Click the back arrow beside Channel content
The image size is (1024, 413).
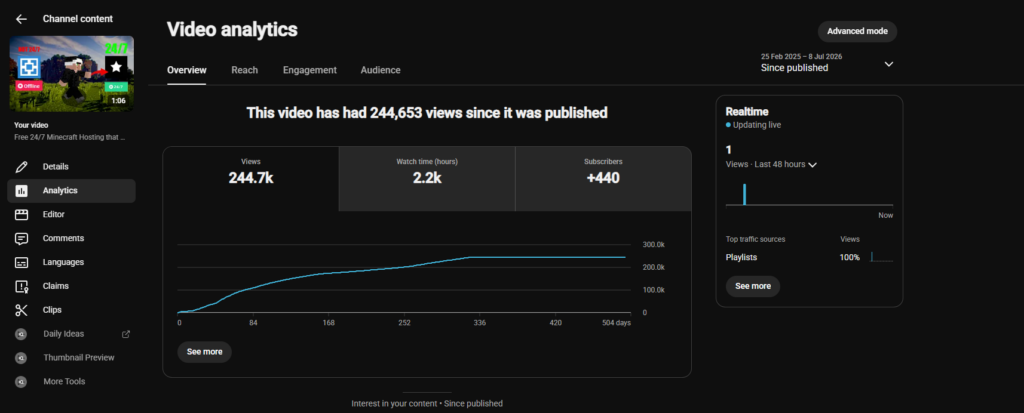pyautogui.click(x=21, y=19)
